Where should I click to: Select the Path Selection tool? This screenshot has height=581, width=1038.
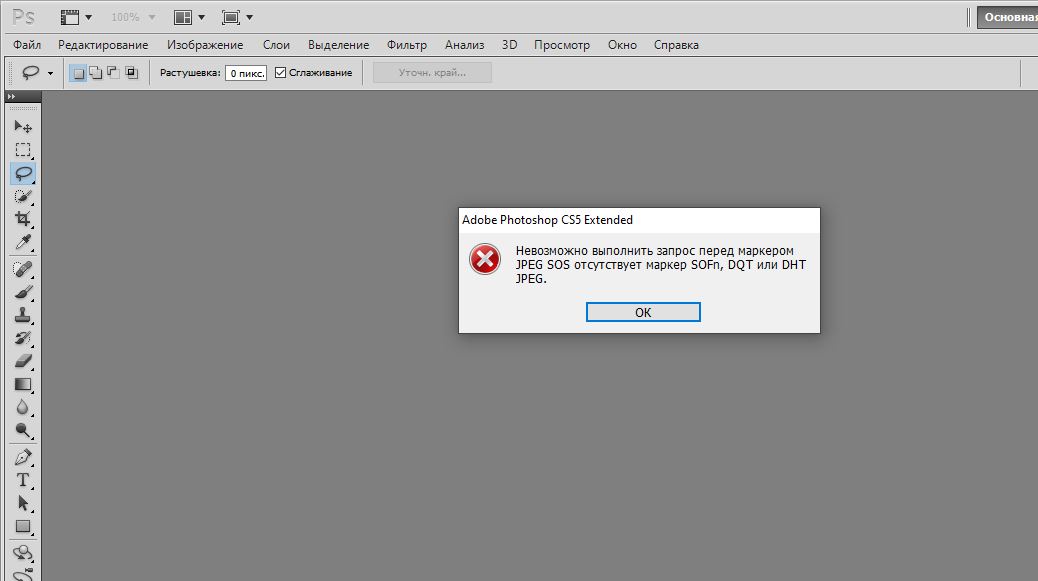click(23, 504)
